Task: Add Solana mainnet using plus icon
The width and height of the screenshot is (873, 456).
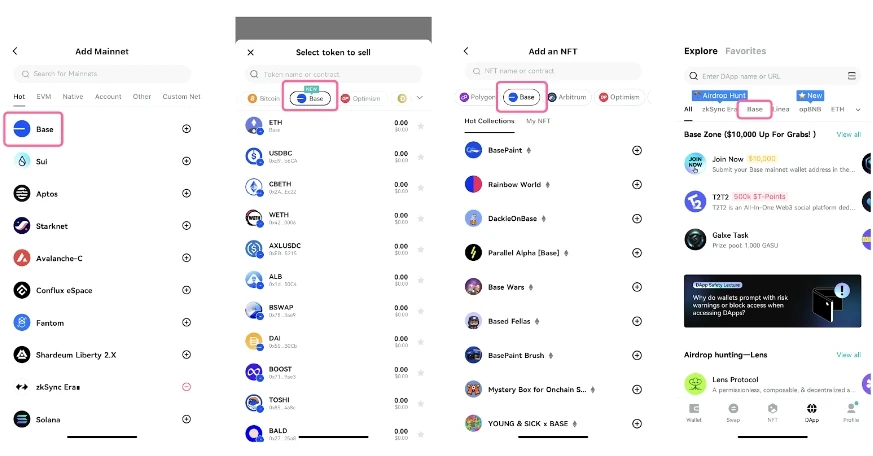Action: coord(186,419)
